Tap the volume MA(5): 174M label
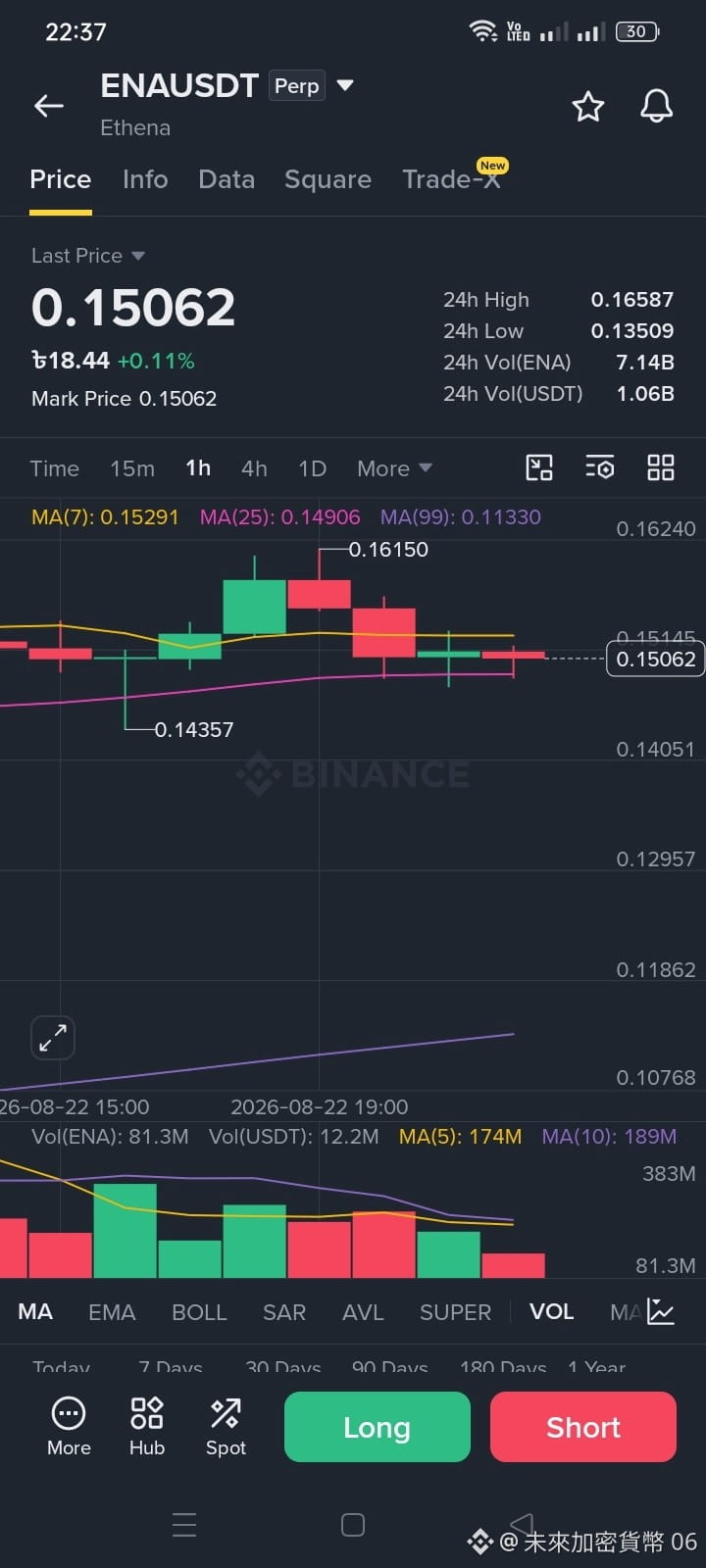 (460, 1137)
